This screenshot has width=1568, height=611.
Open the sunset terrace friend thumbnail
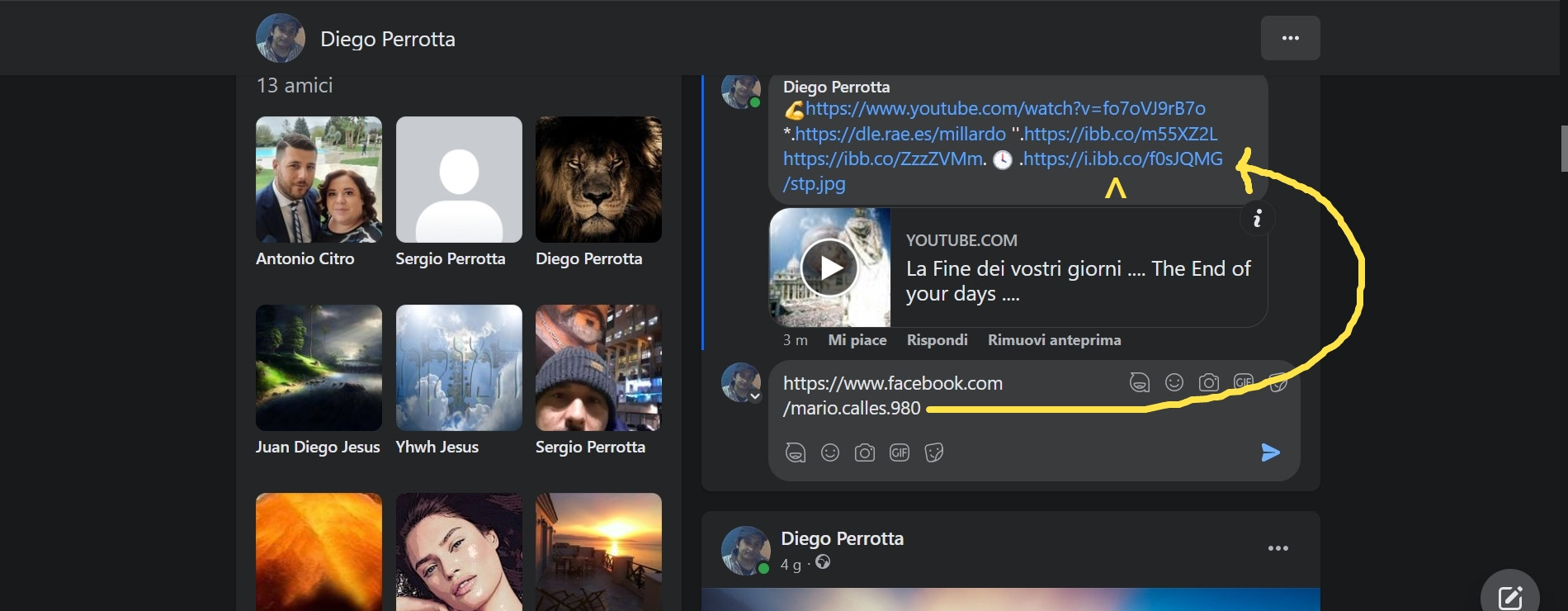(x=598, y=552)
